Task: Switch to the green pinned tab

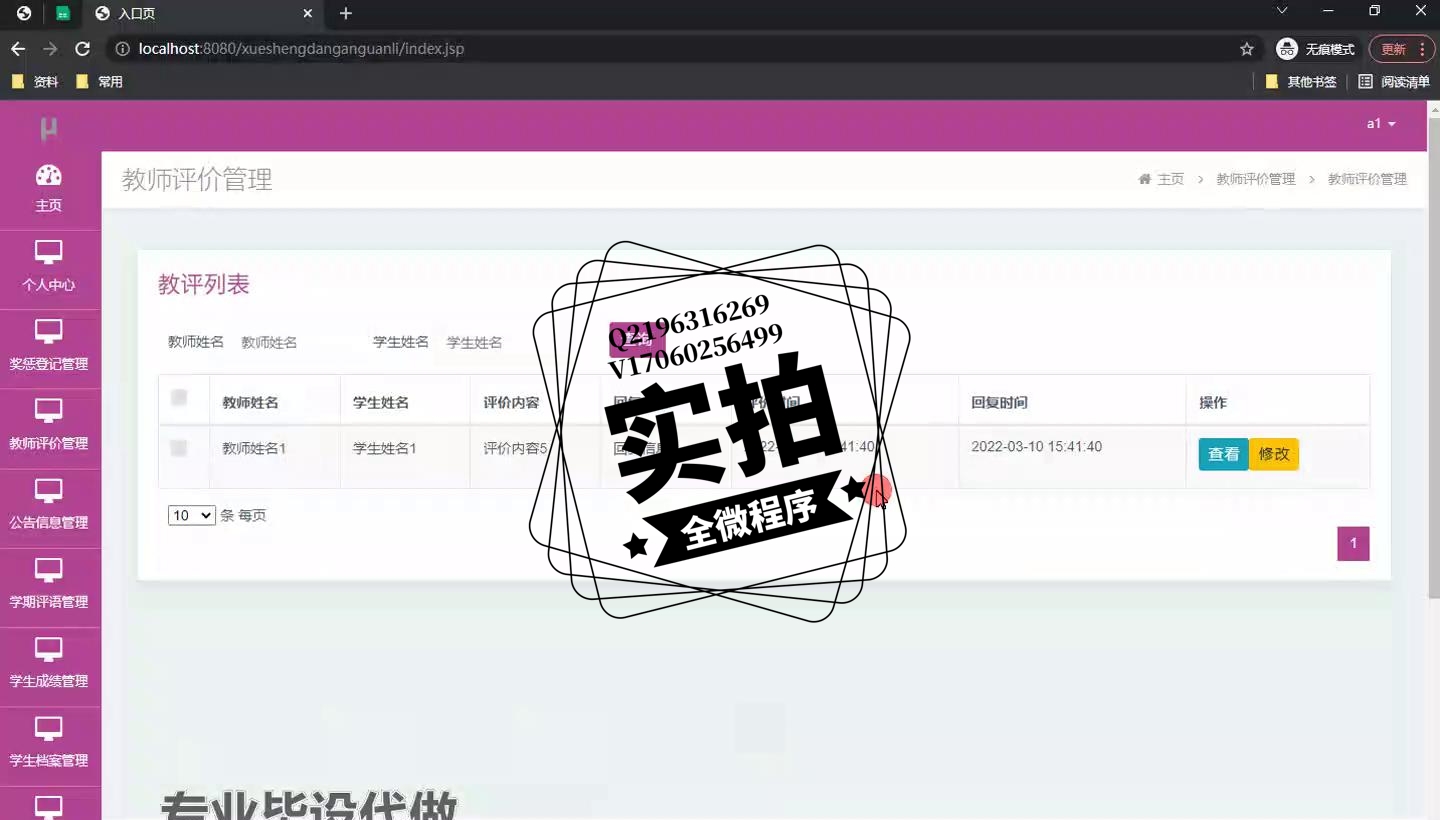Action: 63,14
